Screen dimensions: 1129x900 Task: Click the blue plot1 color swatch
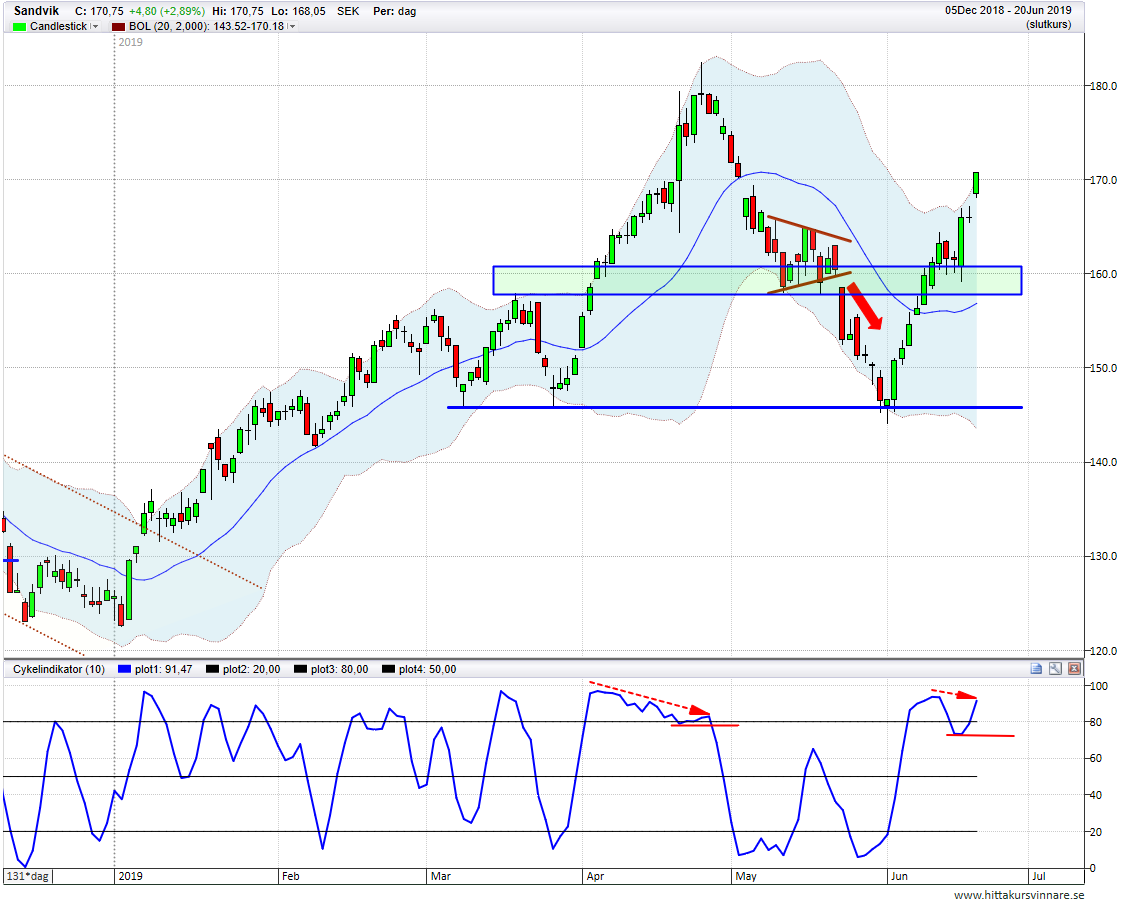click(125, 670)
